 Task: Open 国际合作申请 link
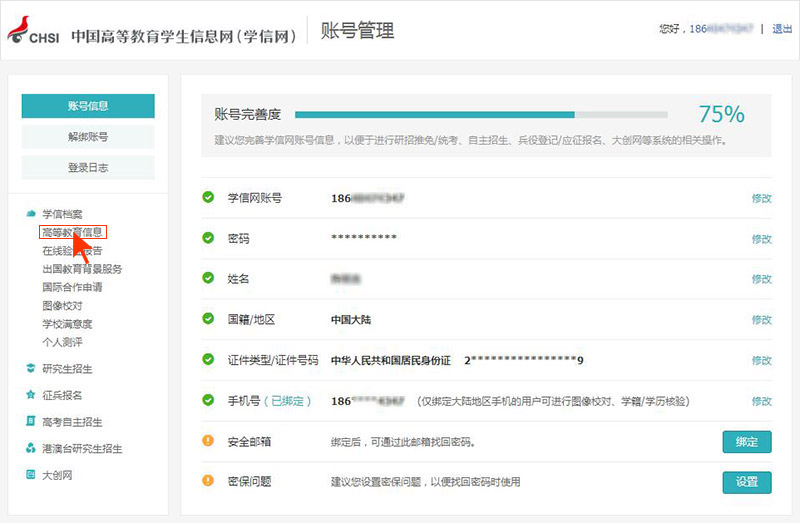pos(72,287)
